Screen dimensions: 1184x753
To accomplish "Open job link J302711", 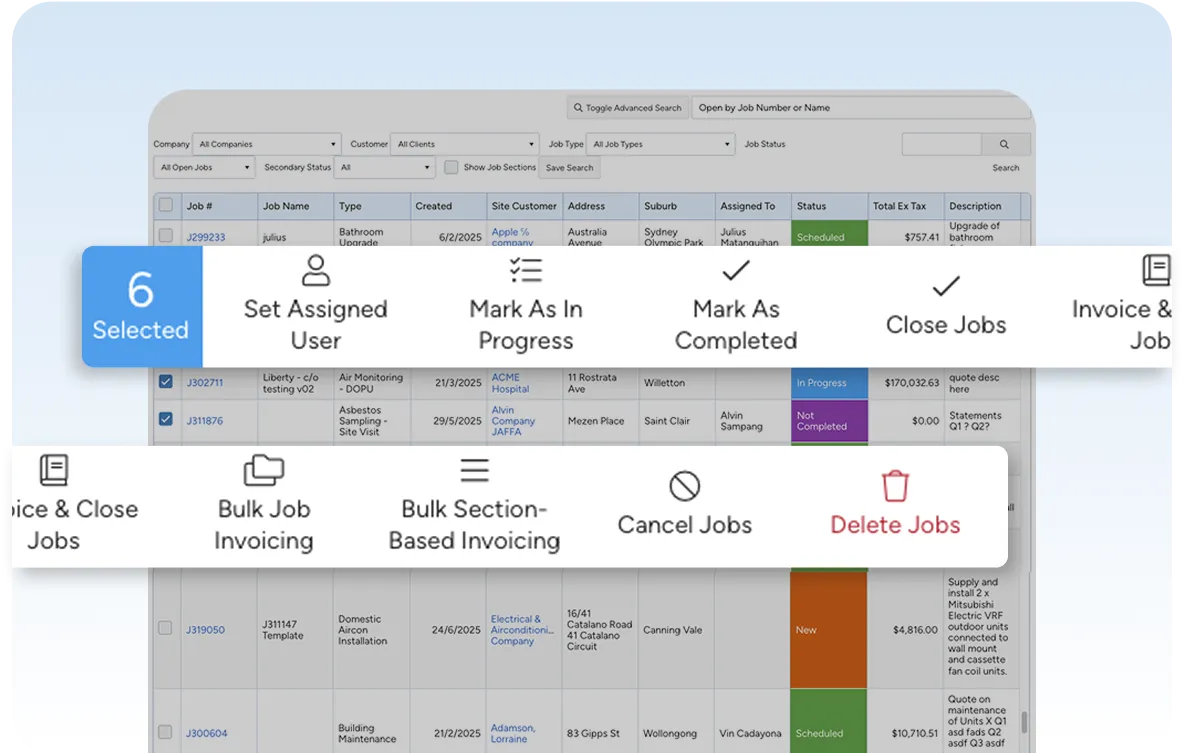I will click(x=205, y=382).
